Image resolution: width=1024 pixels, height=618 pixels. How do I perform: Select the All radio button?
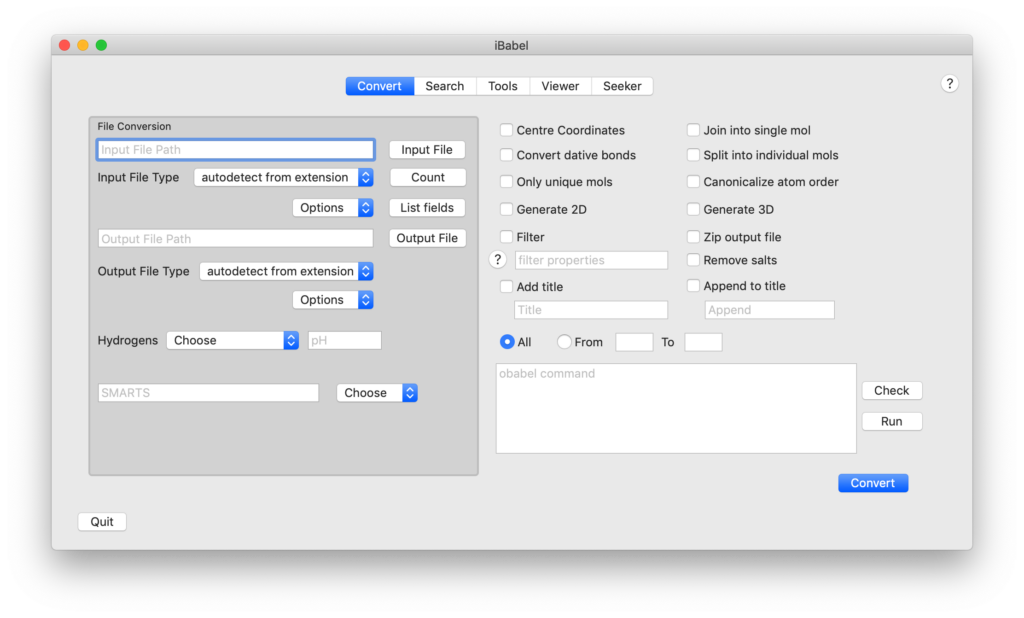(x=507, y=342)
